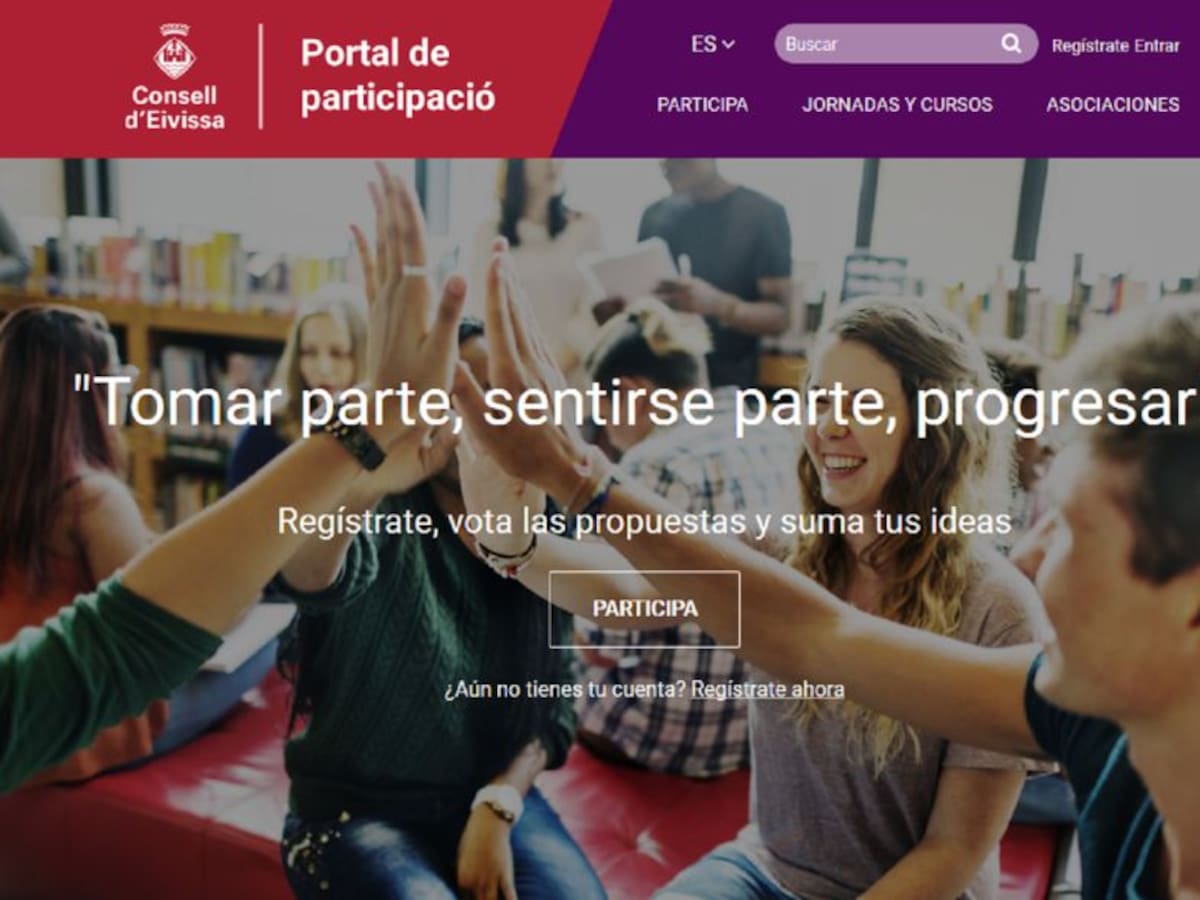Click the Consell d'Eivissa crest emblem
The height and width of the screenshot is (900, 1200).
pyautogui.click(x=175, y=51)
